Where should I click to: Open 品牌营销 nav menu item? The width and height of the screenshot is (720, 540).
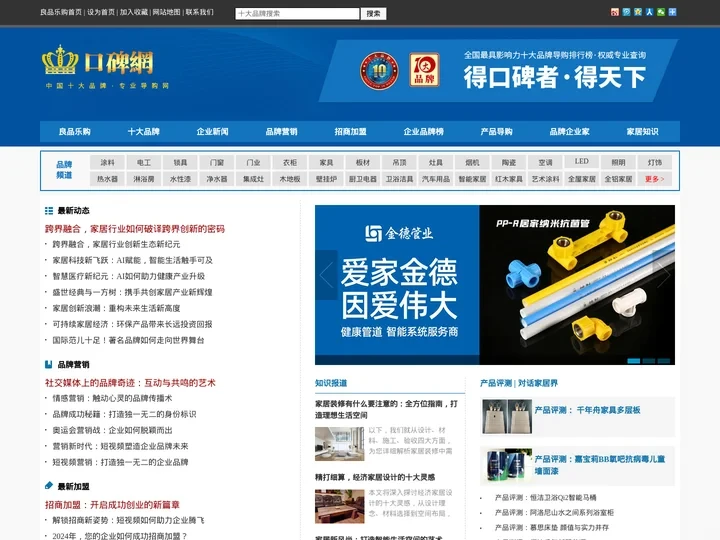point(281,132)
